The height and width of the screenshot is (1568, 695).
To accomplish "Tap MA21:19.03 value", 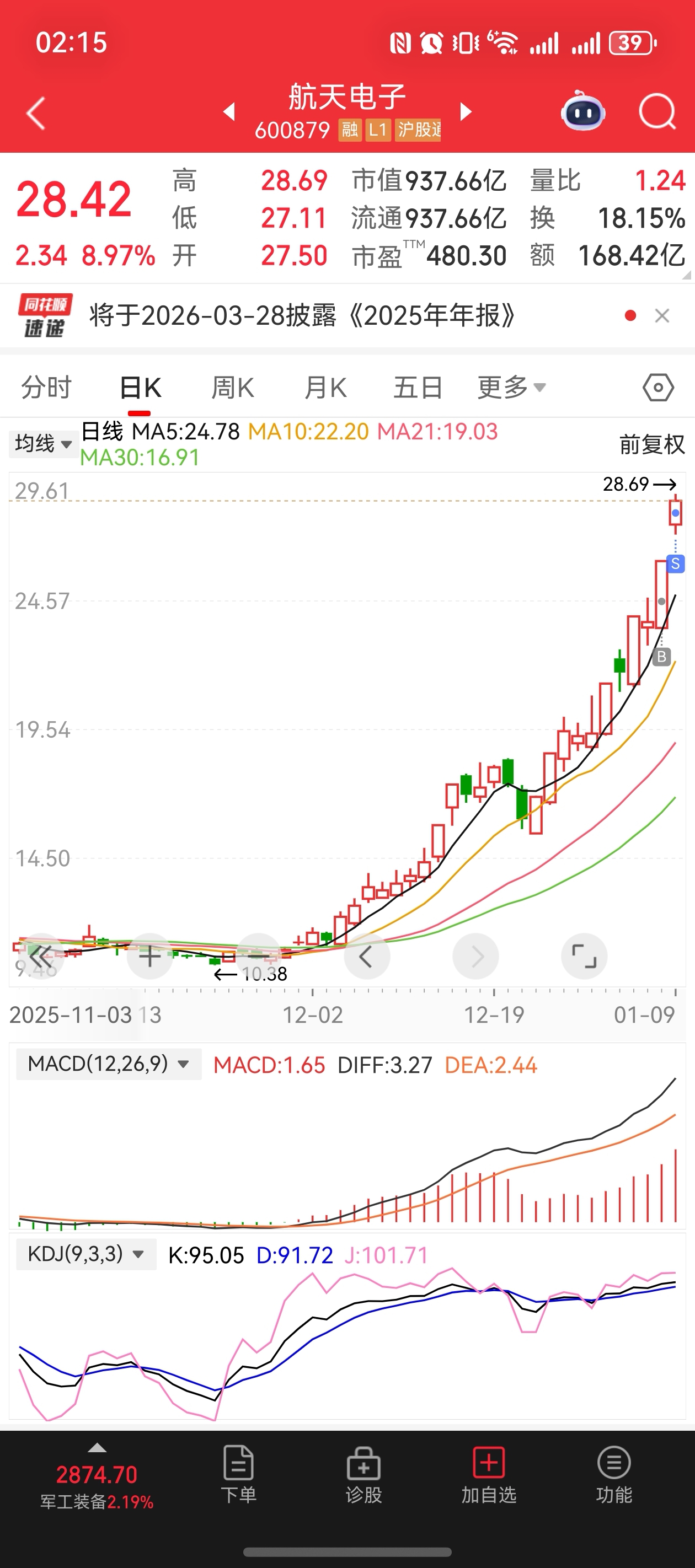I will pos(437,432).
